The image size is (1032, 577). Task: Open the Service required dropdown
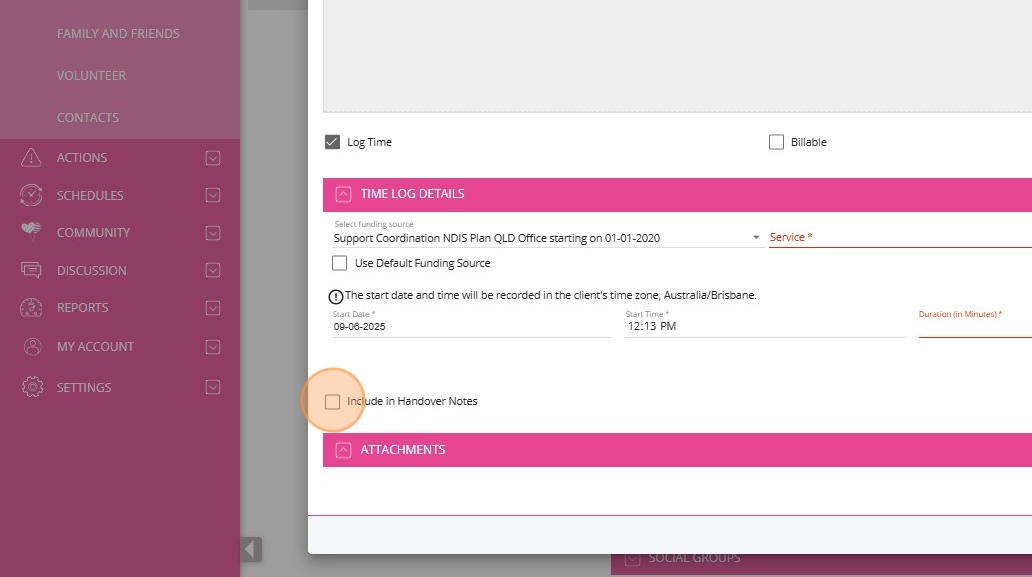pos(900,238)
